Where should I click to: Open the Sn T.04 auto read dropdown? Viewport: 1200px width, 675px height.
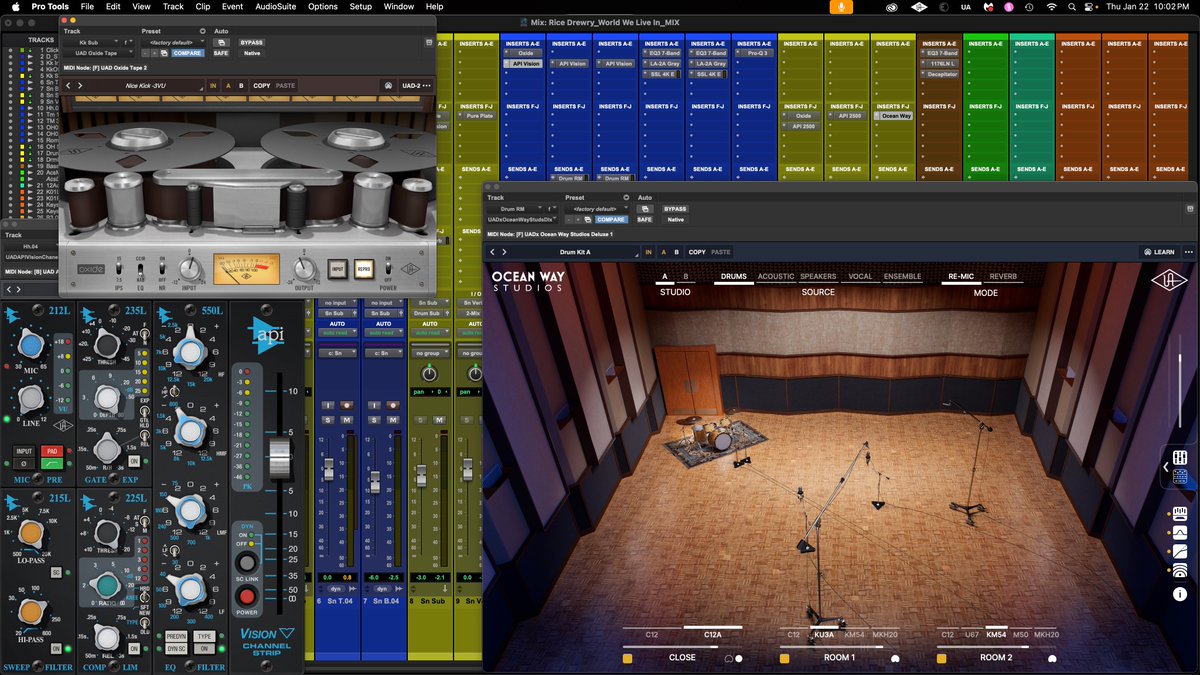[336, 332]
